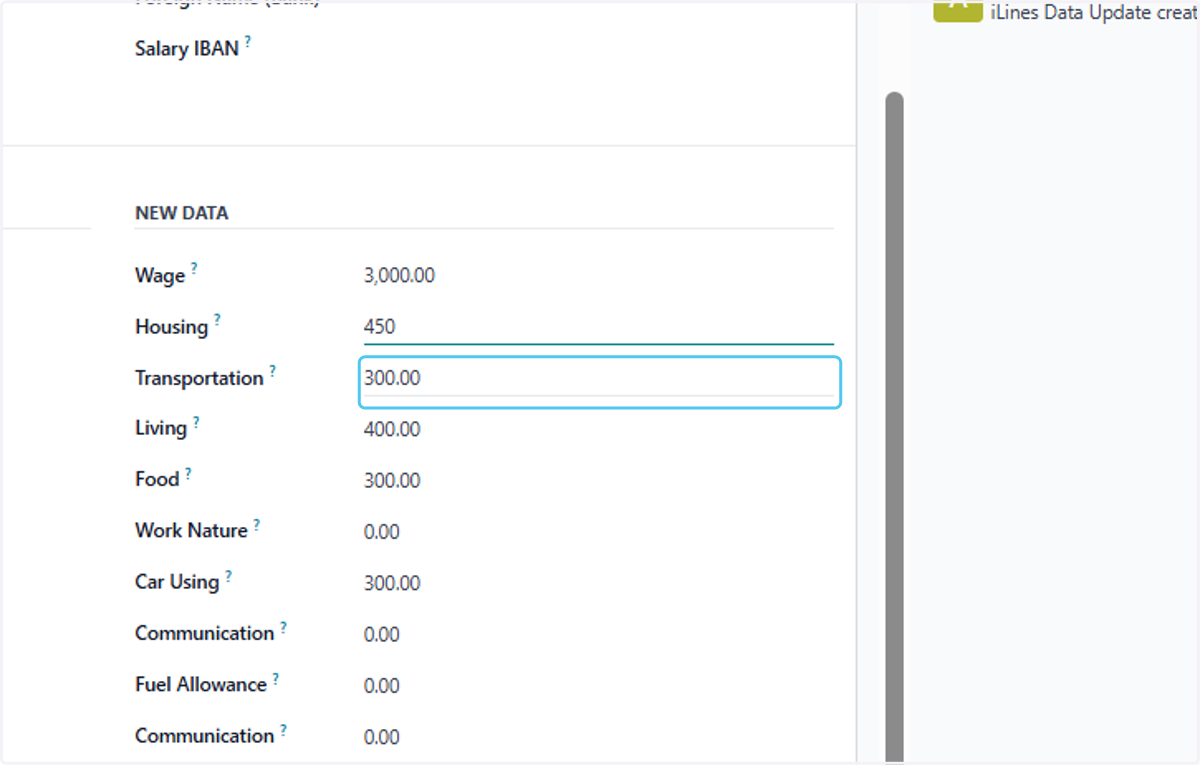The image size is (1200, 765).
Task: Open the iLines Data Update message
Action: [x=1094, y=14]
